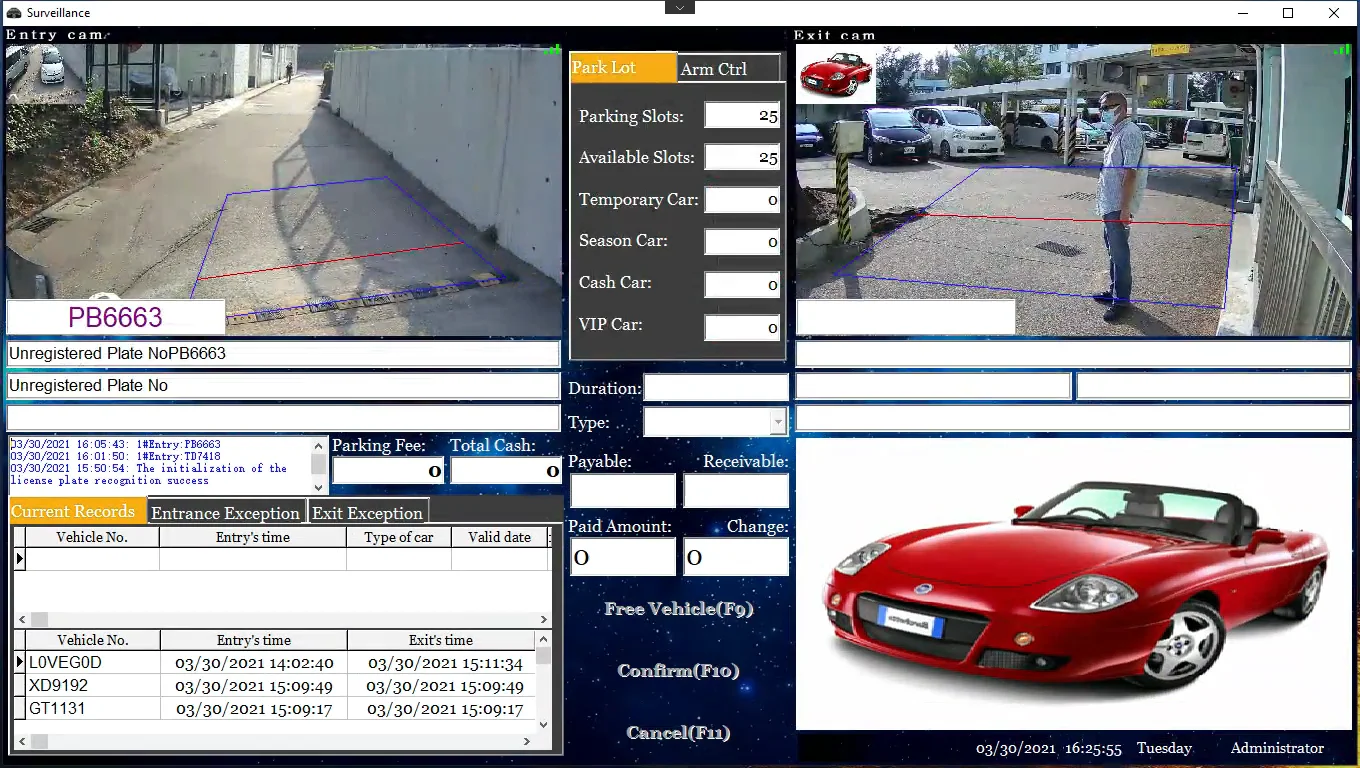
Task: Click Cancel(F11) to cancel the operation
Action: point(678,732)
